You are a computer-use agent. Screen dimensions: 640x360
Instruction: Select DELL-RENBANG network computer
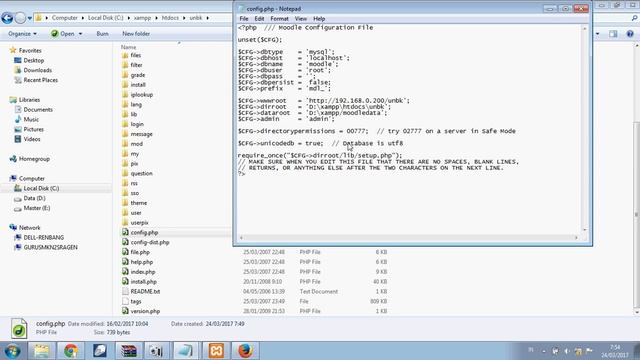[44, 237]
